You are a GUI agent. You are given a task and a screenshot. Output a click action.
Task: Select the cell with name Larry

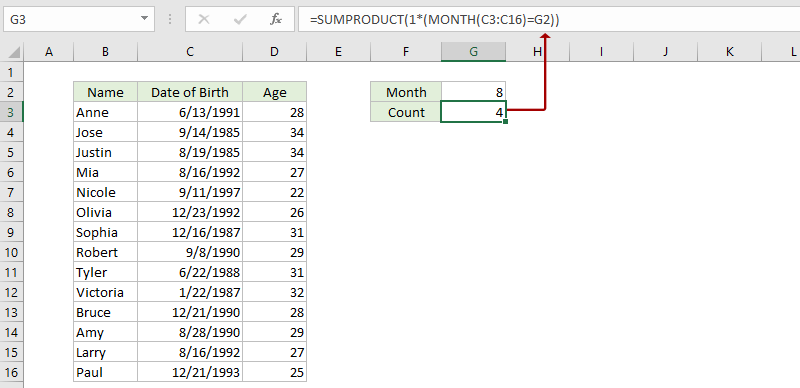pyautogui.click(x=105, y=352)
